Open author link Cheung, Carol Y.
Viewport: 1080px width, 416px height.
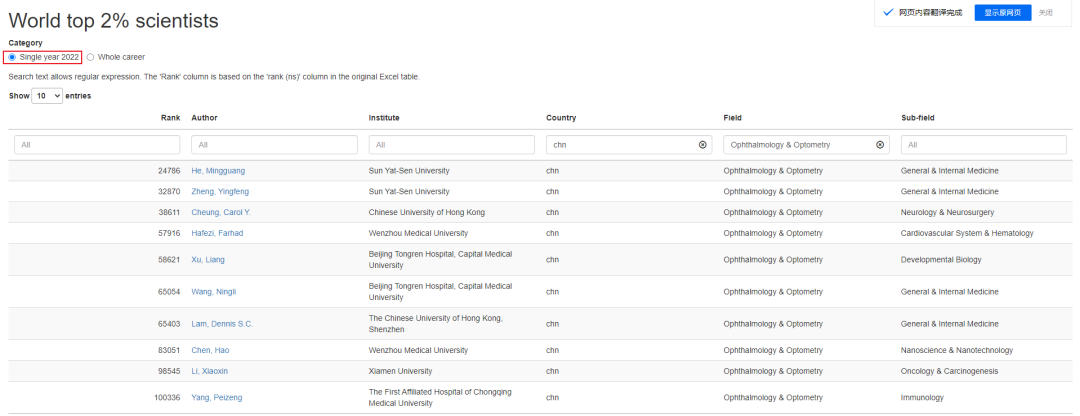pyautogui.click(x=221, y=212)
